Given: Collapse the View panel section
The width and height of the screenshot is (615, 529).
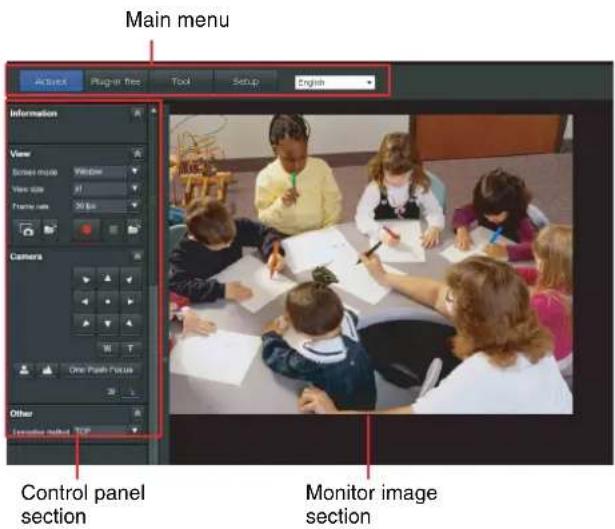Looking at the screenshot, I should (x=137, y=153).
